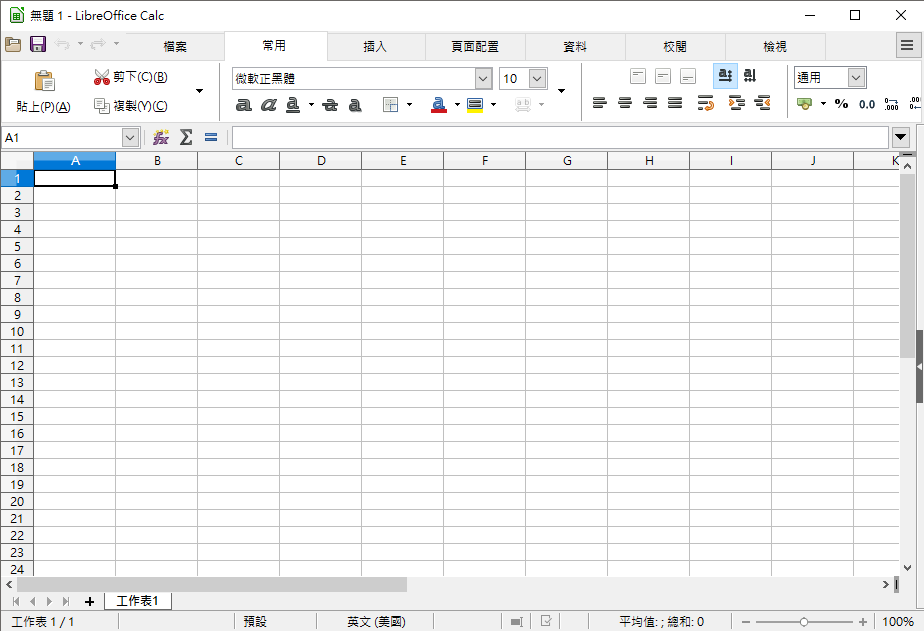Format cell as percent
The image size is (924, 631).
842,104
